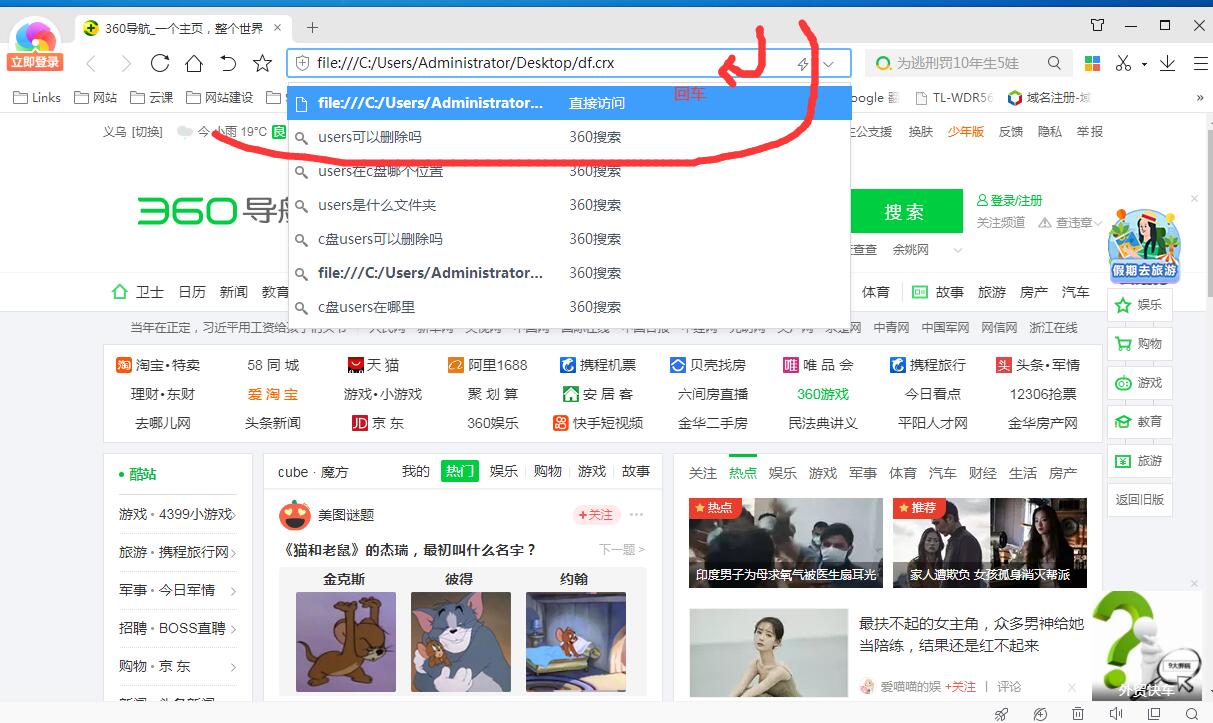Click the 假期去旅游 promo image
1213x723 pixels.
click(x=1145, y=245)
